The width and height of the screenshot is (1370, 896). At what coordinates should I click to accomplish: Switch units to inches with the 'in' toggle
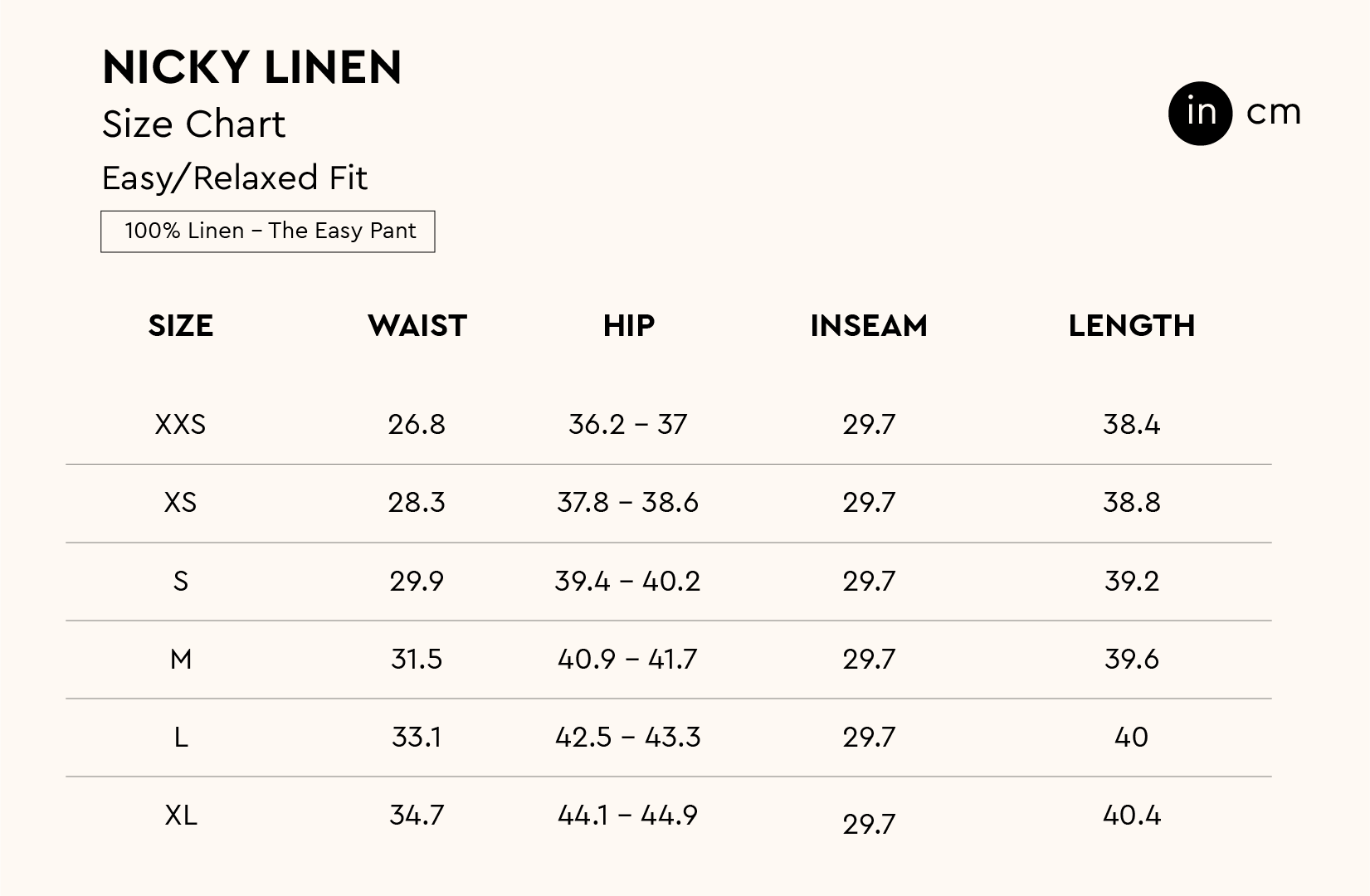pos(1200,113)
